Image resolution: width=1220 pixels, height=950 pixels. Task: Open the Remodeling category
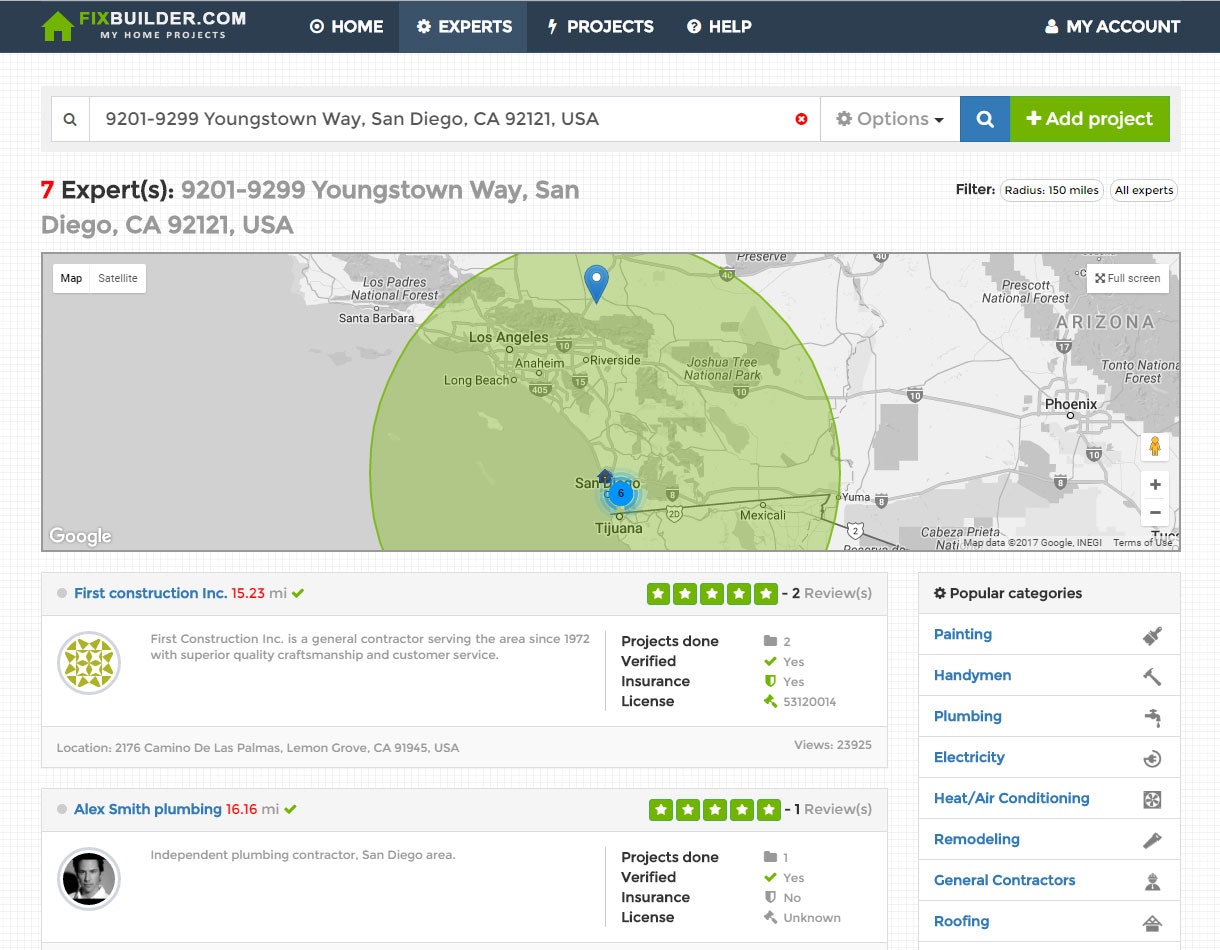977,839
